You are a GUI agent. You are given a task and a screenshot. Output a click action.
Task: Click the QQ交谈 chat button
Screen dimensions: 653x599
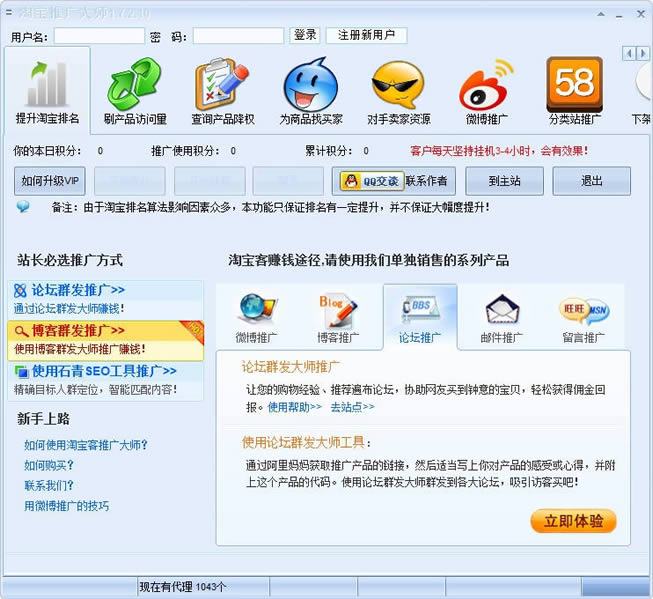369,181
